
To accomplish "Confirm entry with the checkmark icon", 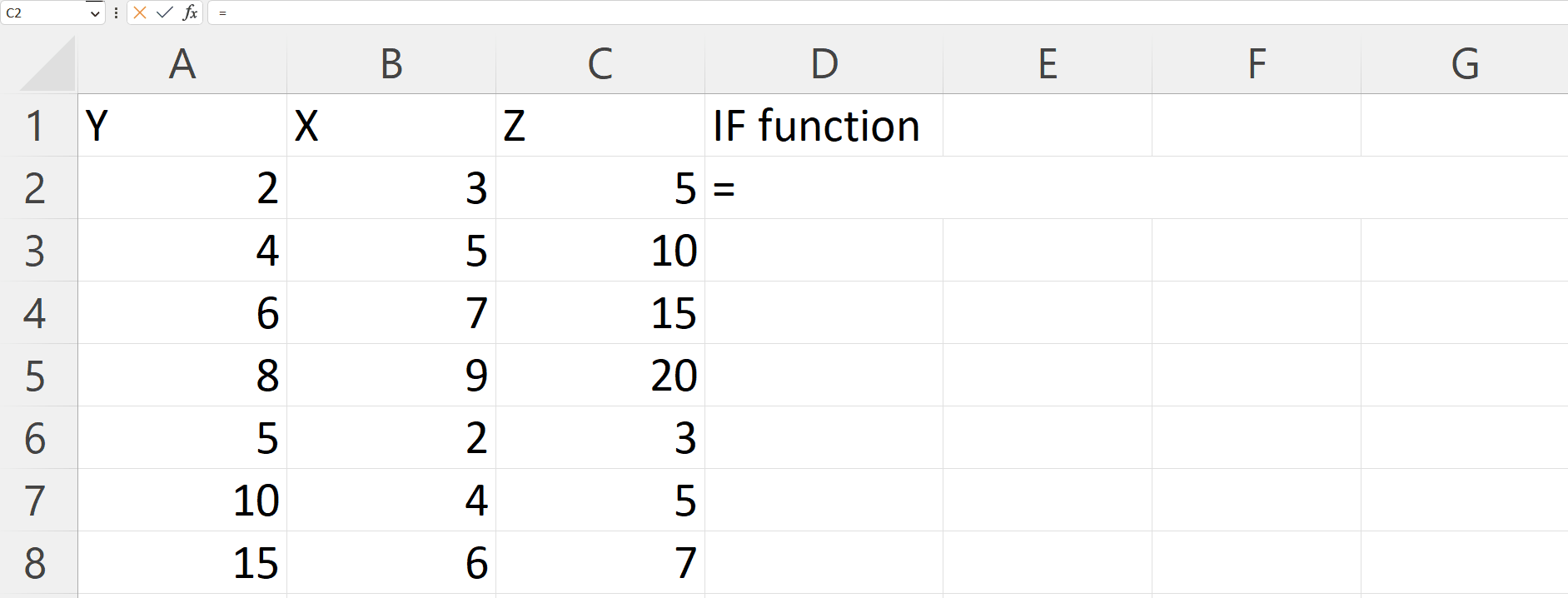I will pyautogui.click(x=165, y=12).
